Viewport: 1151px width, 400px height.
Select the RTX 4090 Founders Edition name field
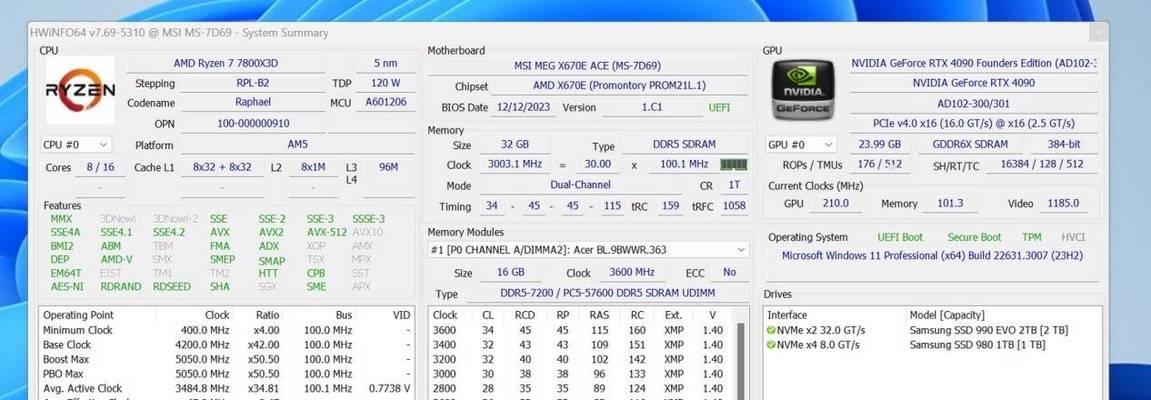point(974,63)
